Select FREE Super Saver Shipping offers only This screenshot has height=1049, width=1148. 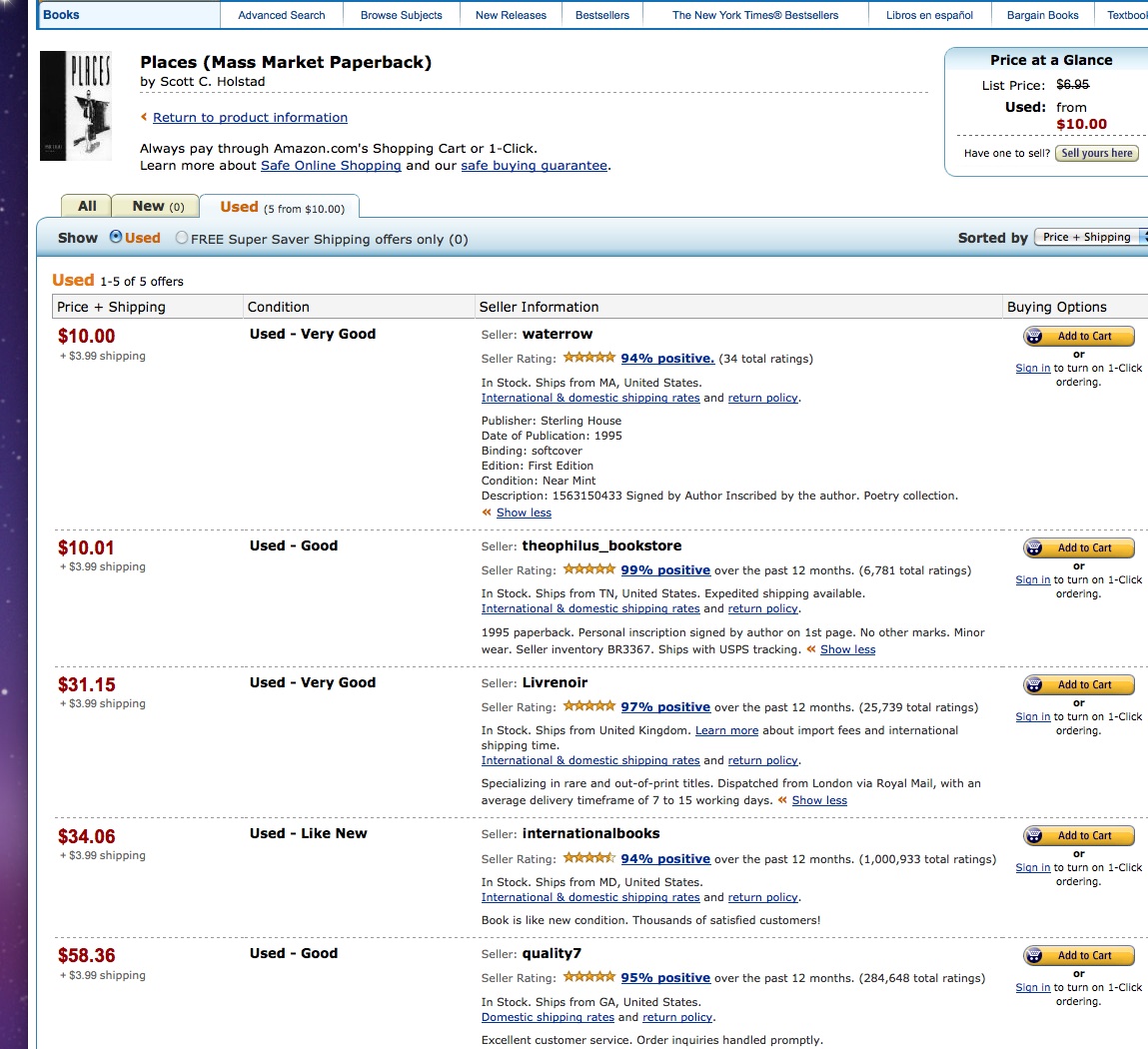(181, 239)
